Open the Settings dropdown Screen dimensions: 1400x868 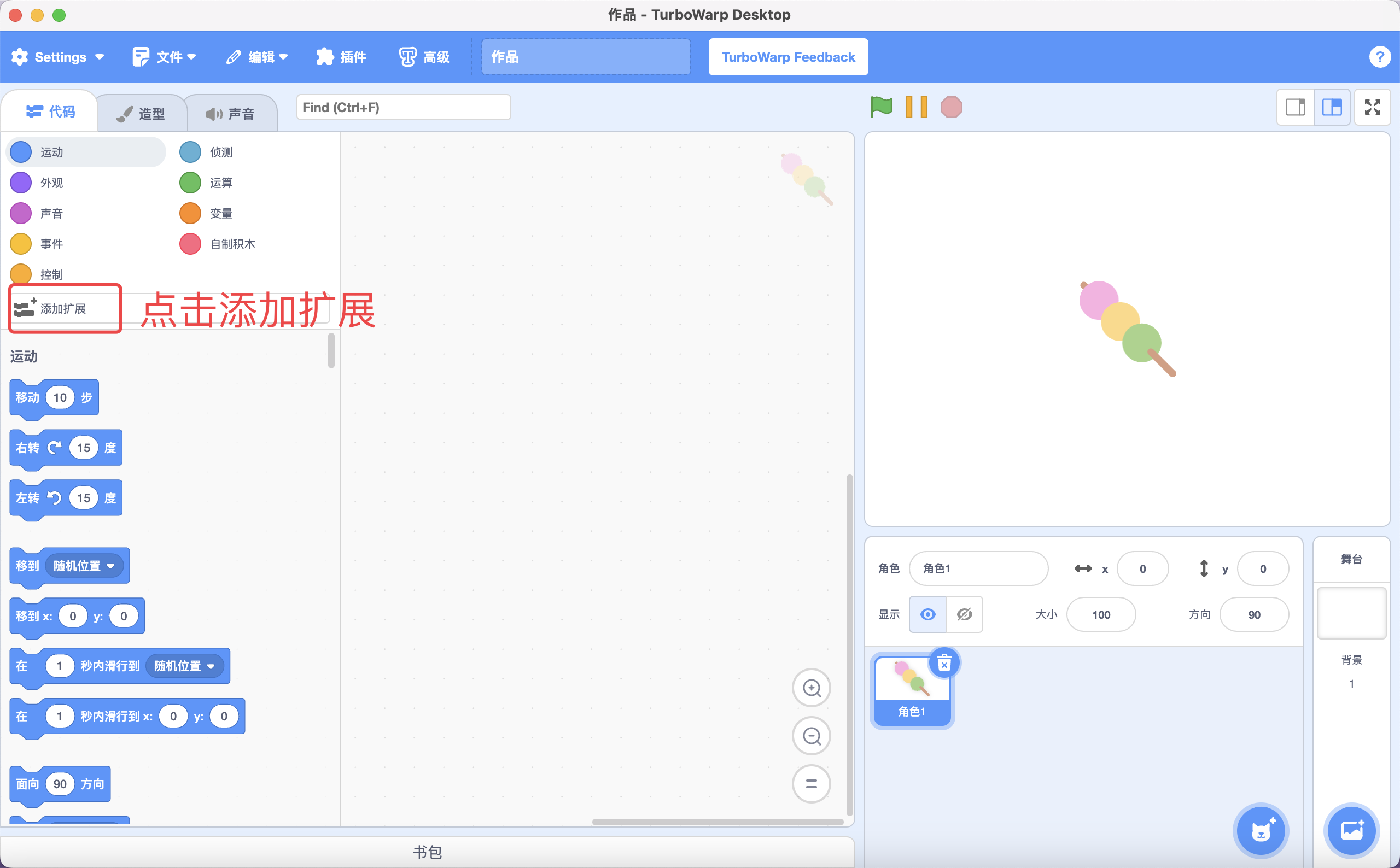click(58, 57)
